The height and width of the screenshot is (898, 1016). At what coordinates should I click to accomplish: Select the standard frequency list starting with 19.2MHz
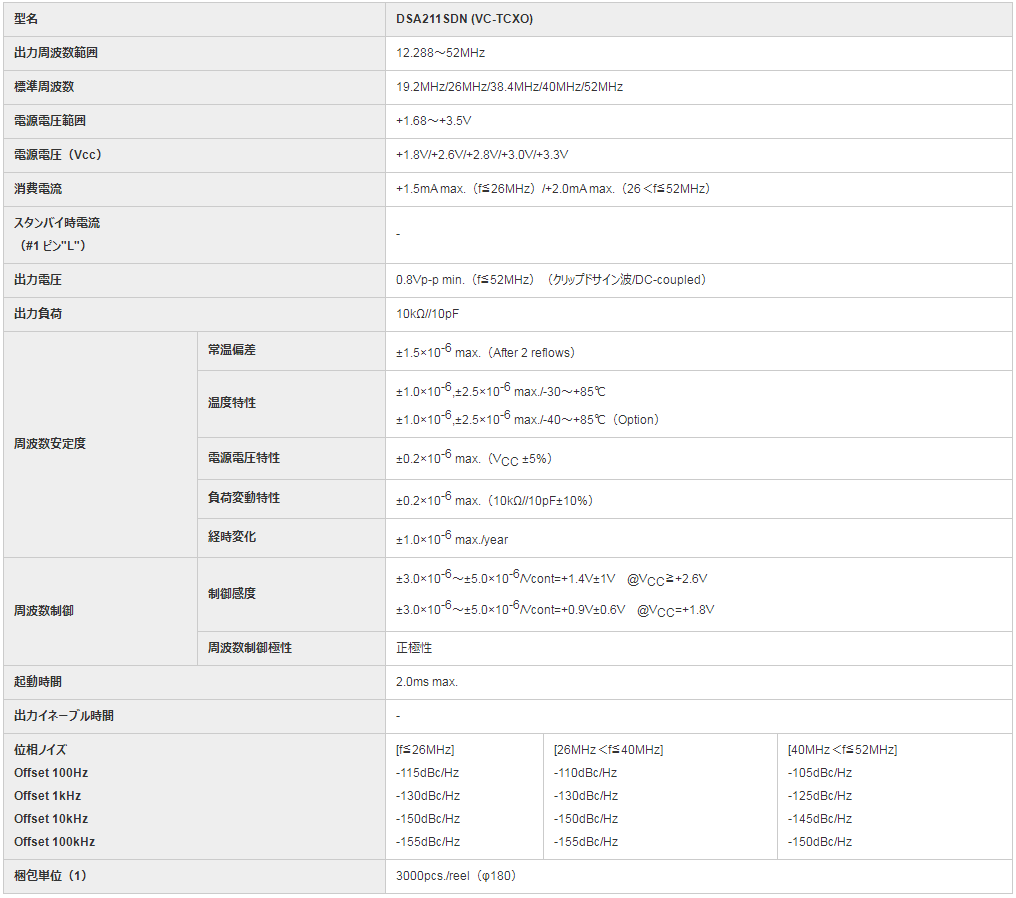509,87
